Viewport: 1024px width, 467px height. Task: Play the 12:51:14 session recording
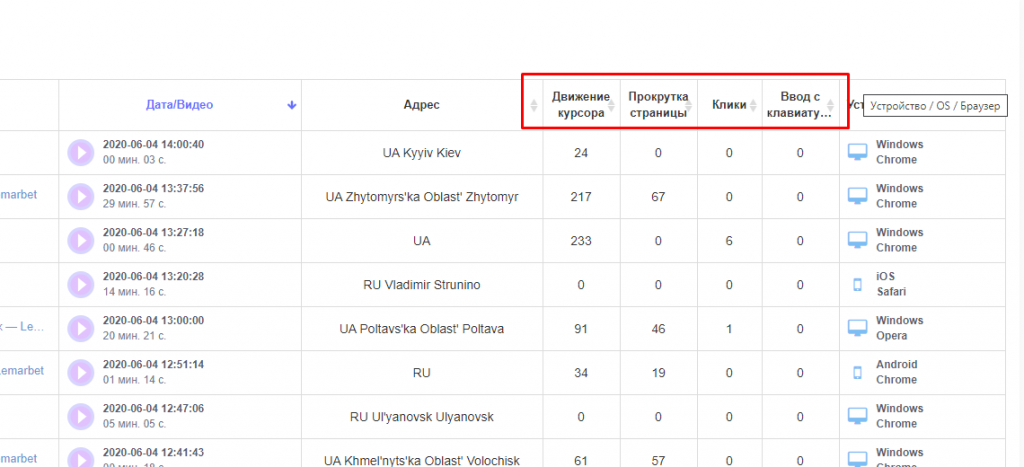click(x=80, y=373)
